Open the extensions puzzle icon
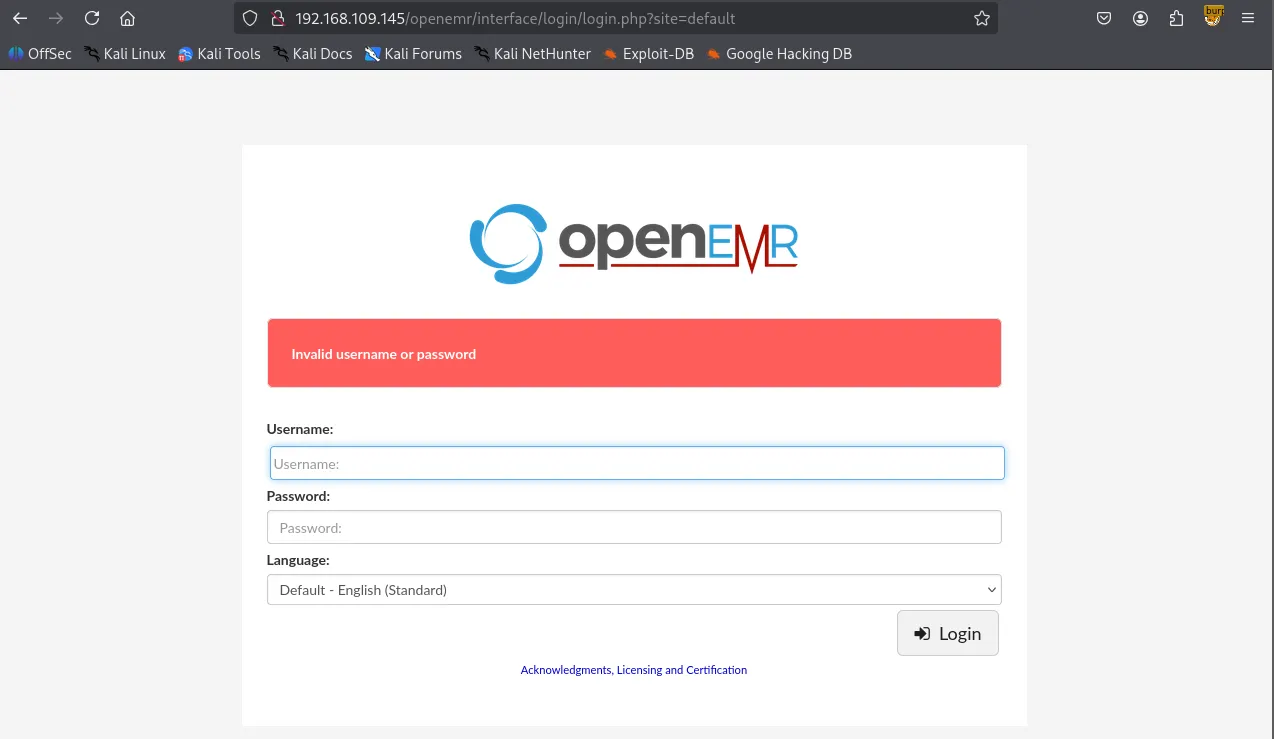The width and height of the screenshot is (1274, 739). click(1176, 18)
